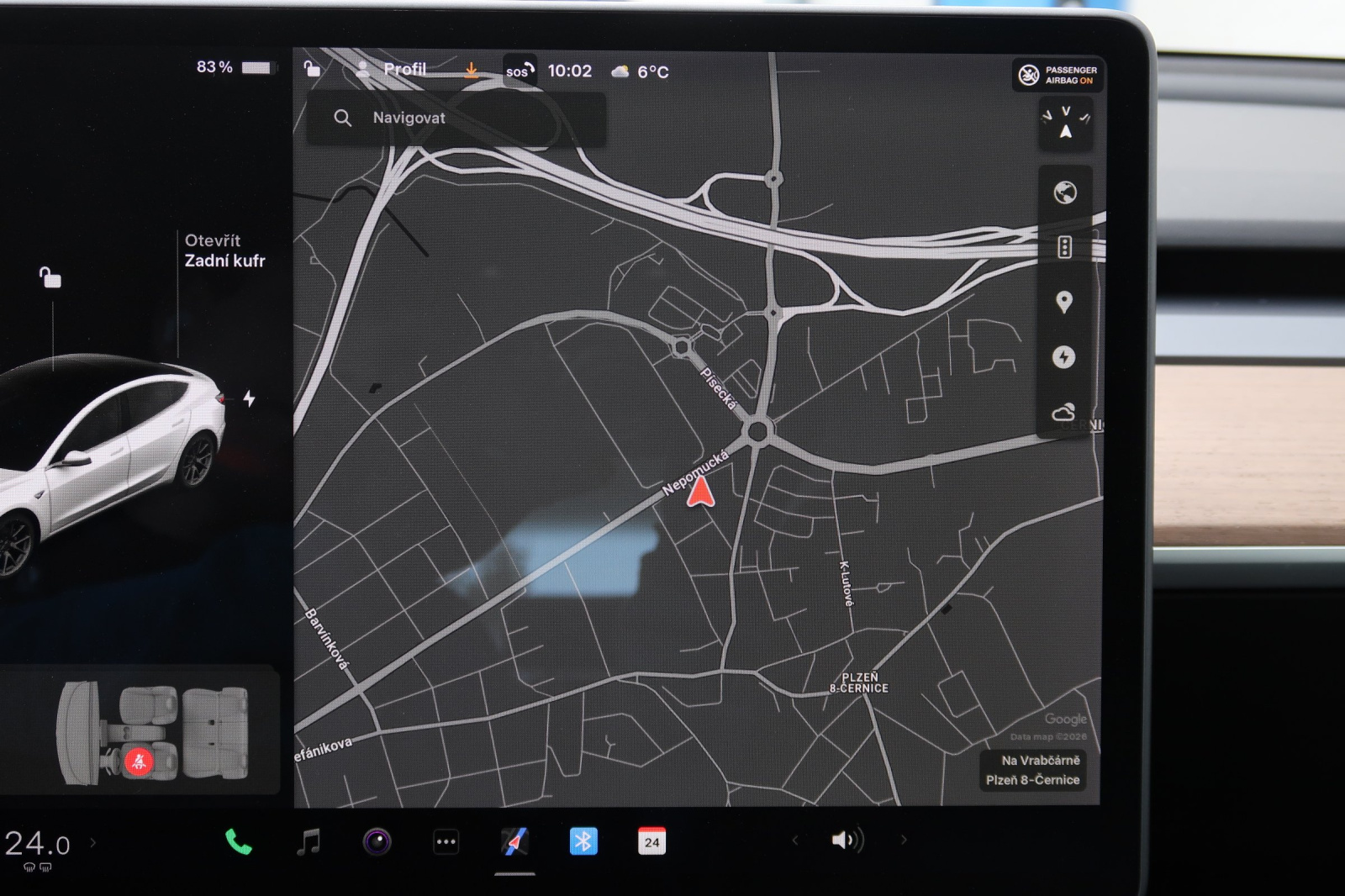Open the Bluetooth app icon

coord(583,841)
